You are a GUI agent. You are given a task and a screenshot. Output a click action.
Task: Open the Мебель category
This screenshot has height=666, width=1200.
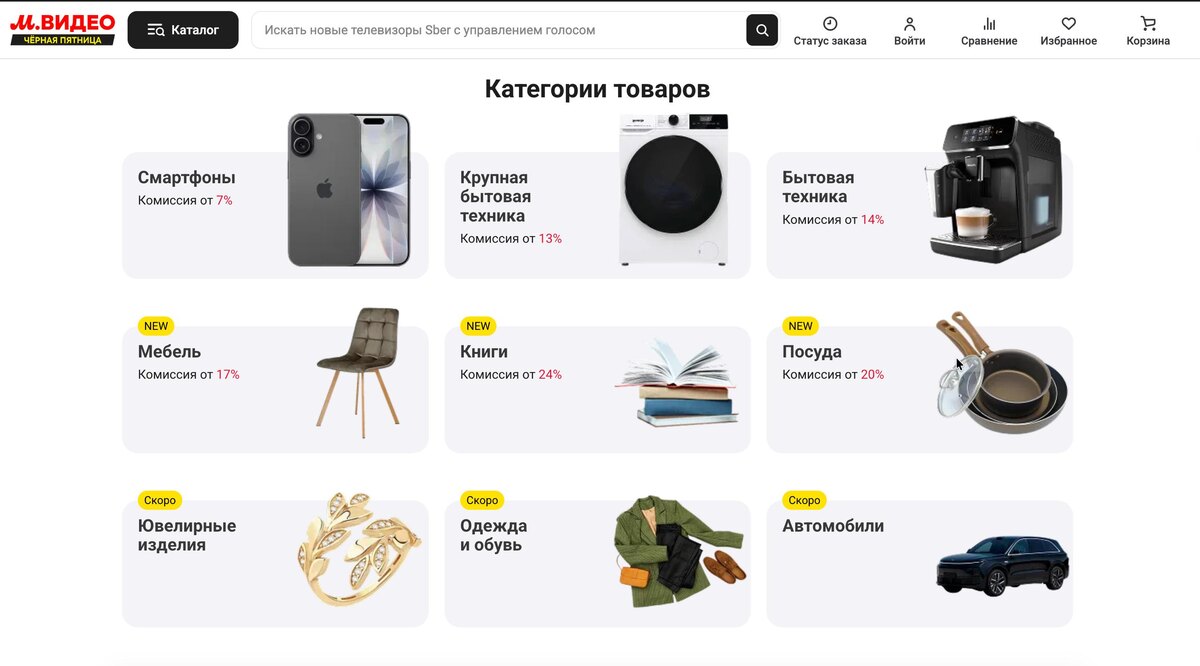tap(275, 389)
